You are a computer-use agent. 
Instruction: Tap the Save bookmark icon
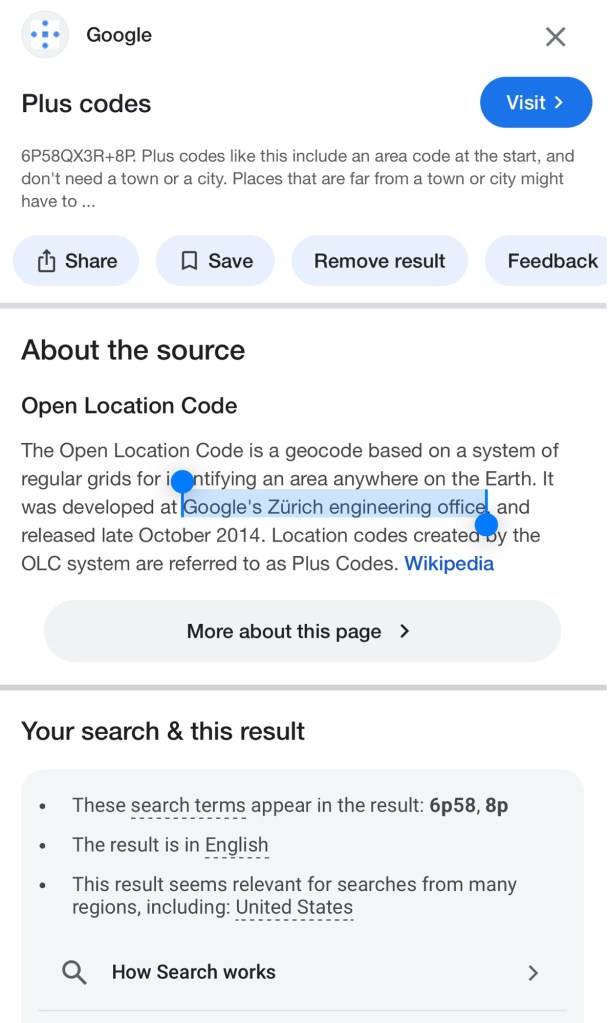189,261
